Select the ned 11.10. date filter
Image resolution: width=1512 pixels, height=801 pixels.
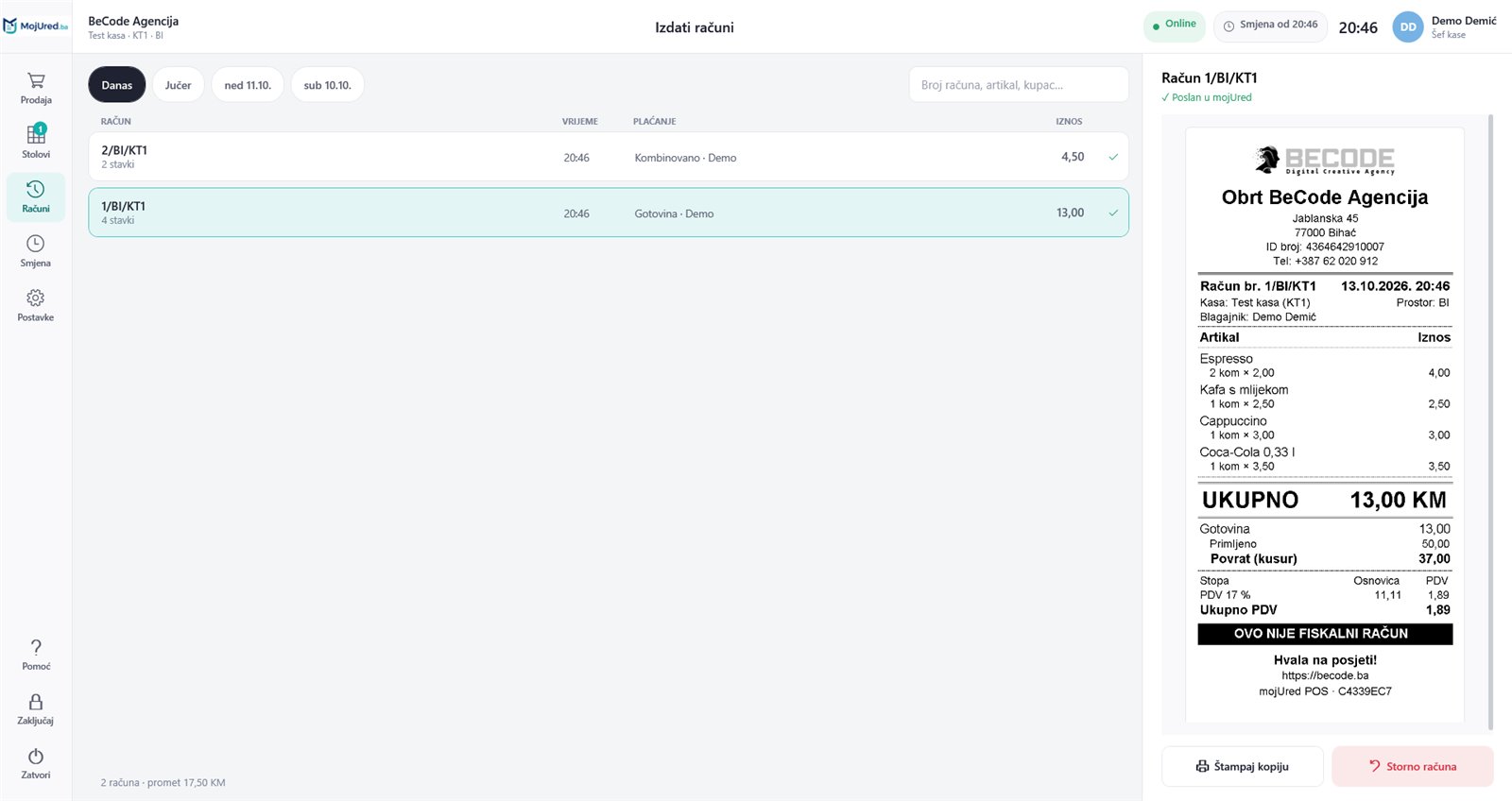(248, 85)
